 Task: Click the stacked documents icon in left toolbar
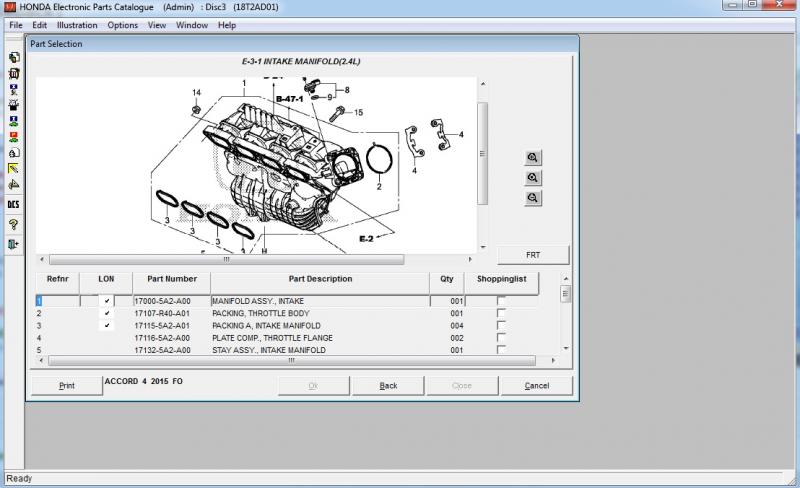click(14, 57)
